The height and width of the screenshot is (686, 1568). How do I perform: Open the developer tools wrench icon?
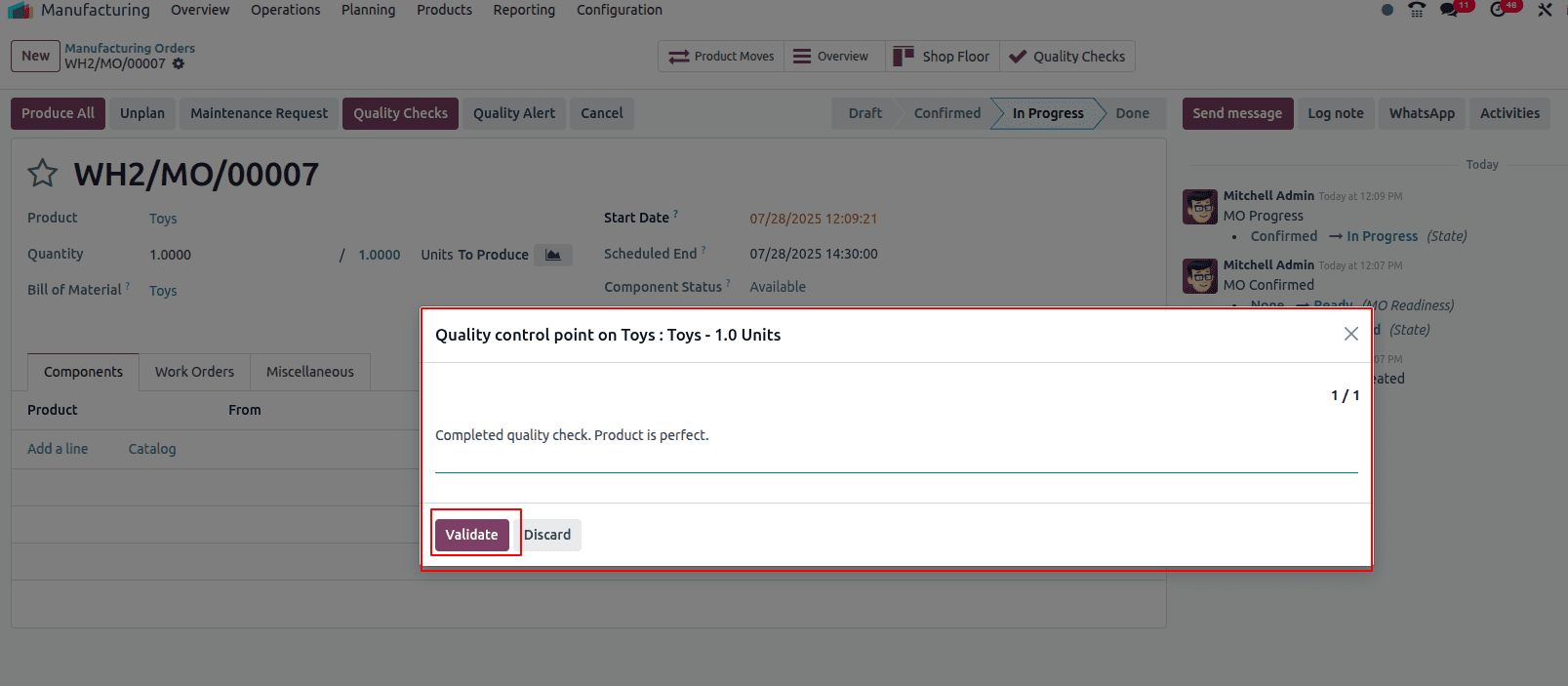pos(1545,10)
